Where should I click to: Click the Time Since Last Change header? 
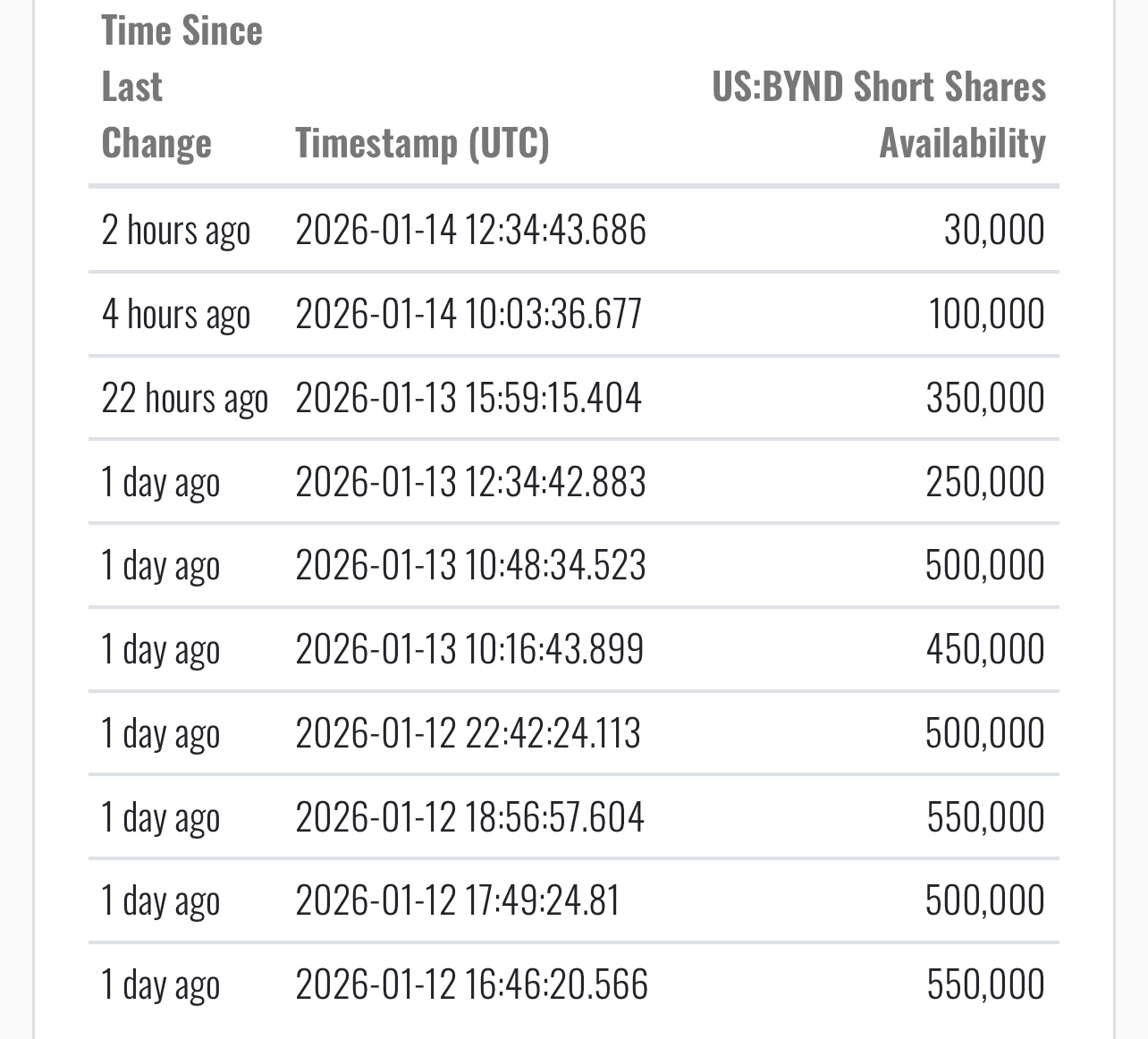[182, 87]
